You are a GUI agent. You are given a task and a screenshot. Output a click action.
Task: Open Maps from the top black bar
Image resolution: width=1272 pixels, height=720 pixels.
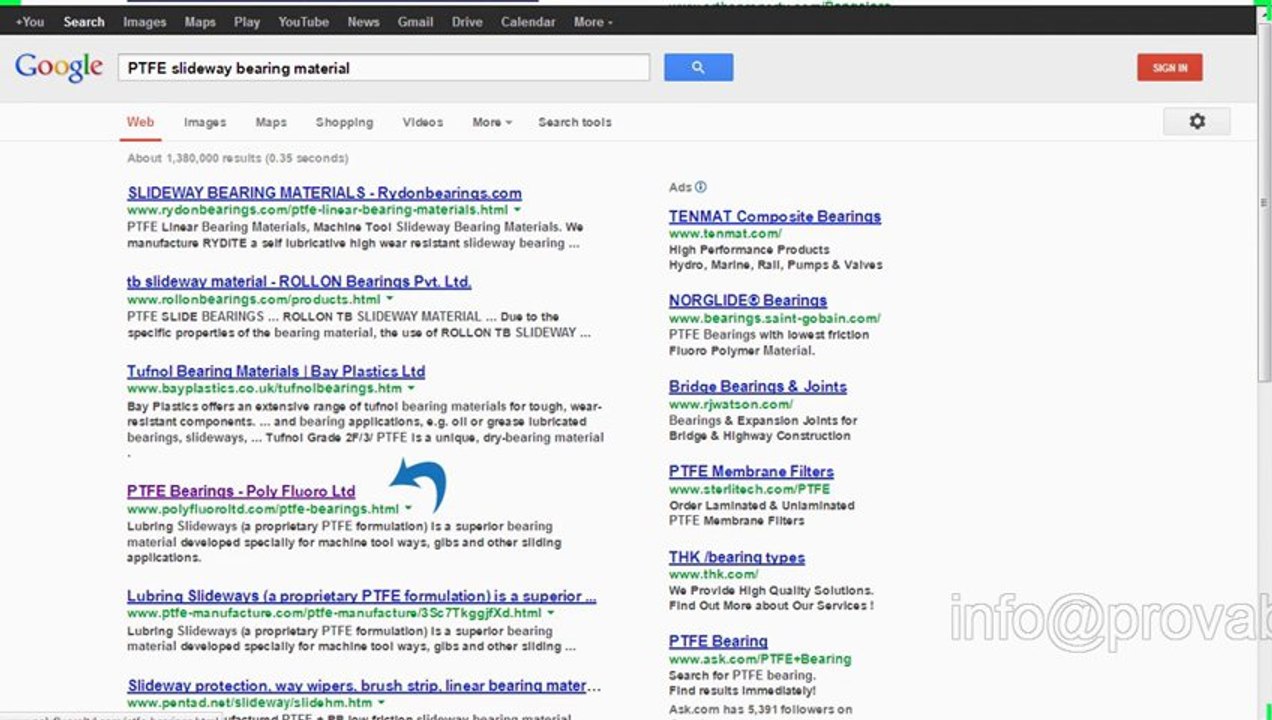tap(200, 21)
